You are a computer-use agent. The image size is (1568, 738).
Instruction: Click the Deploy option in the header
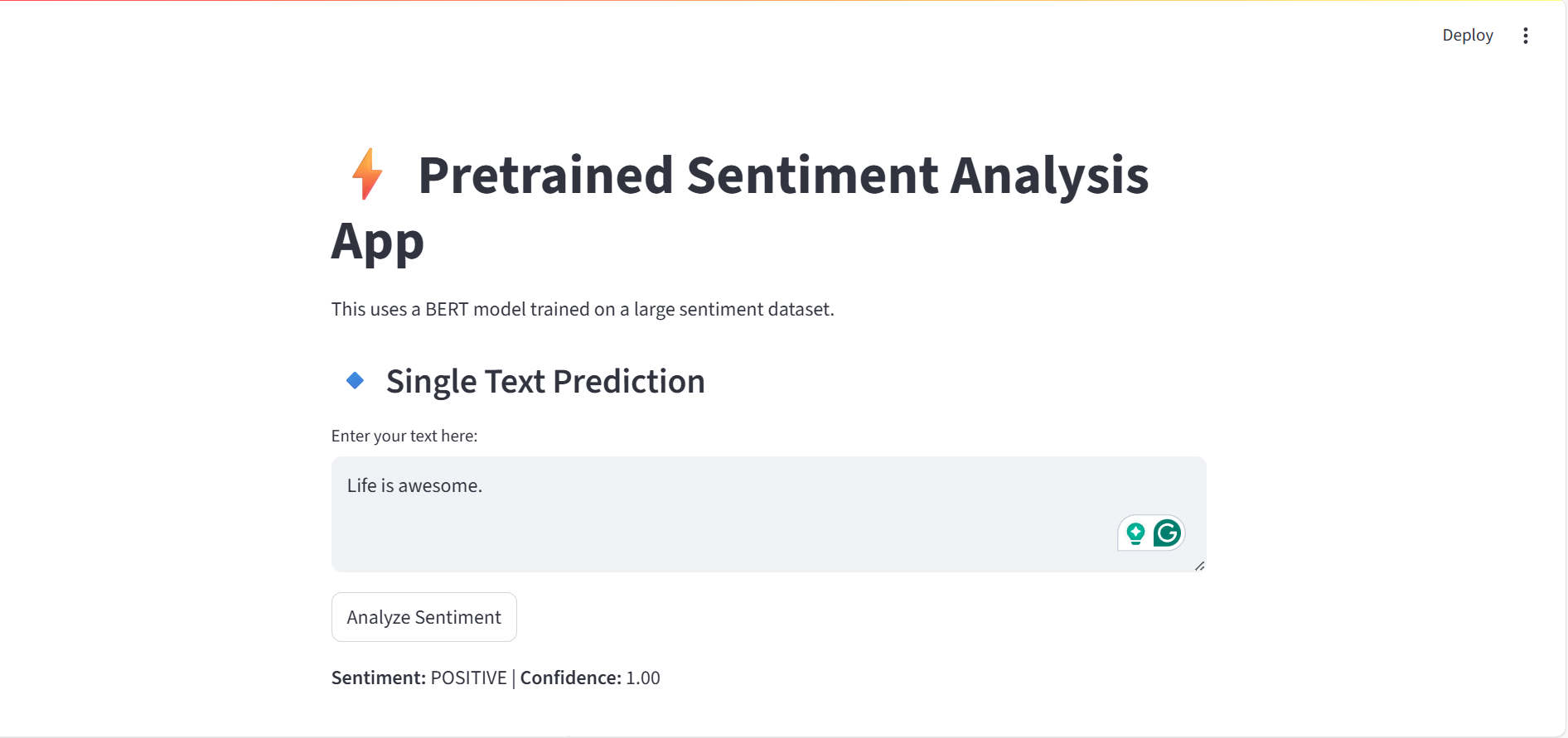tap(1467, 35)
